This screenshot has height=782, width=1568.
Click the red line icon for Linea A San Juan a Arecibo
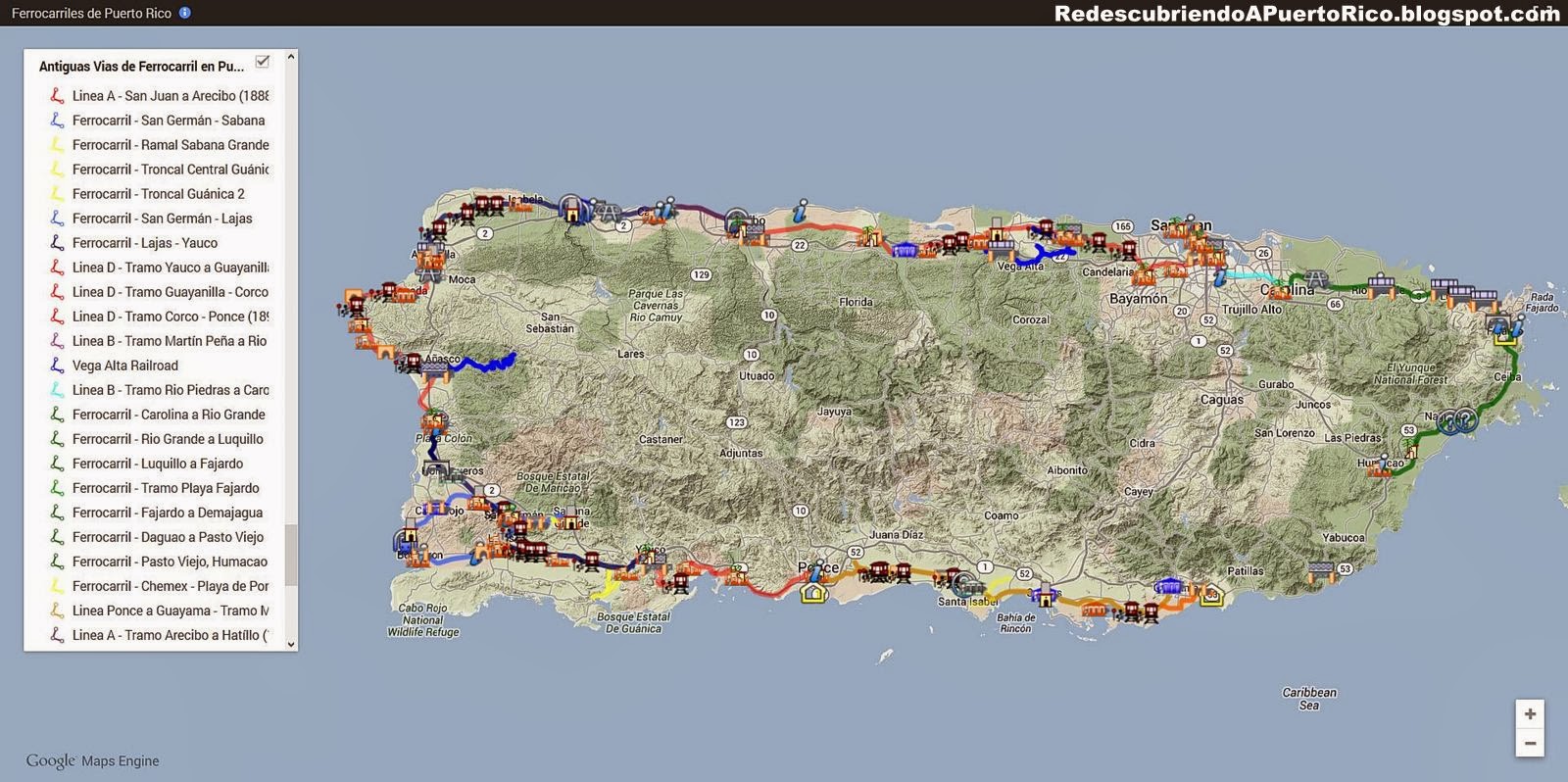pyautogui.click(x=57, y=96)
